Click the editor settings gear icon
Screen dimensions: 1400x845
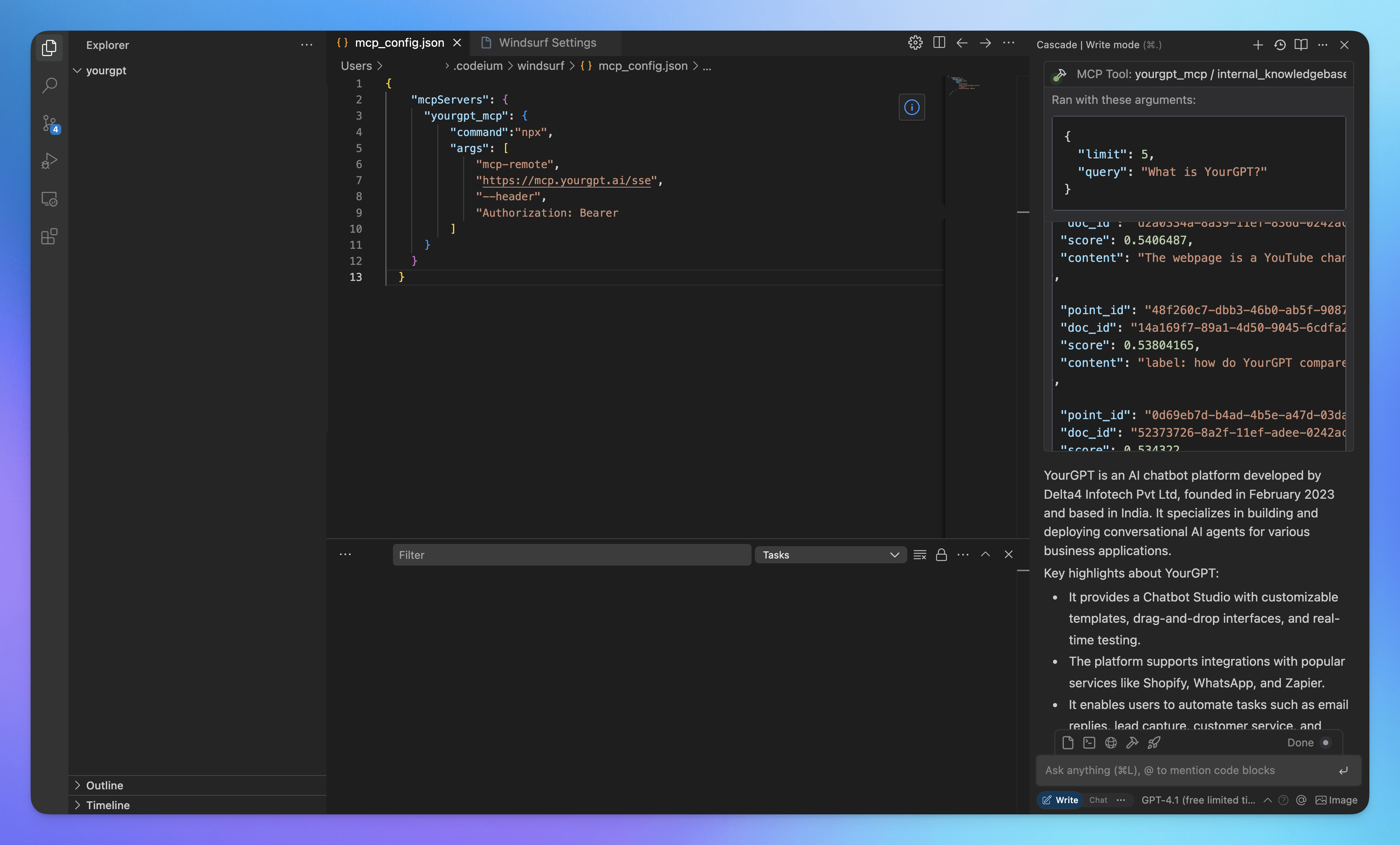click(x=915, y=43)
